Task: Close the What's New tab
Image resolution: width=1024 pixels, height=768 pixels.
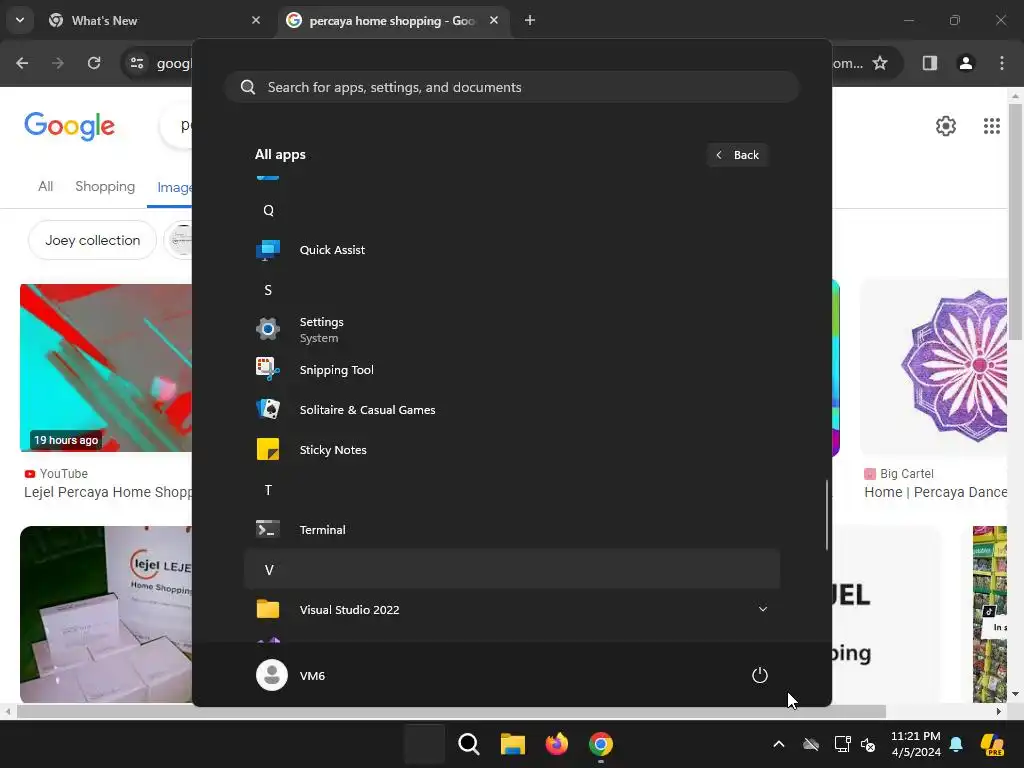Action: click(x=256, y=20)
